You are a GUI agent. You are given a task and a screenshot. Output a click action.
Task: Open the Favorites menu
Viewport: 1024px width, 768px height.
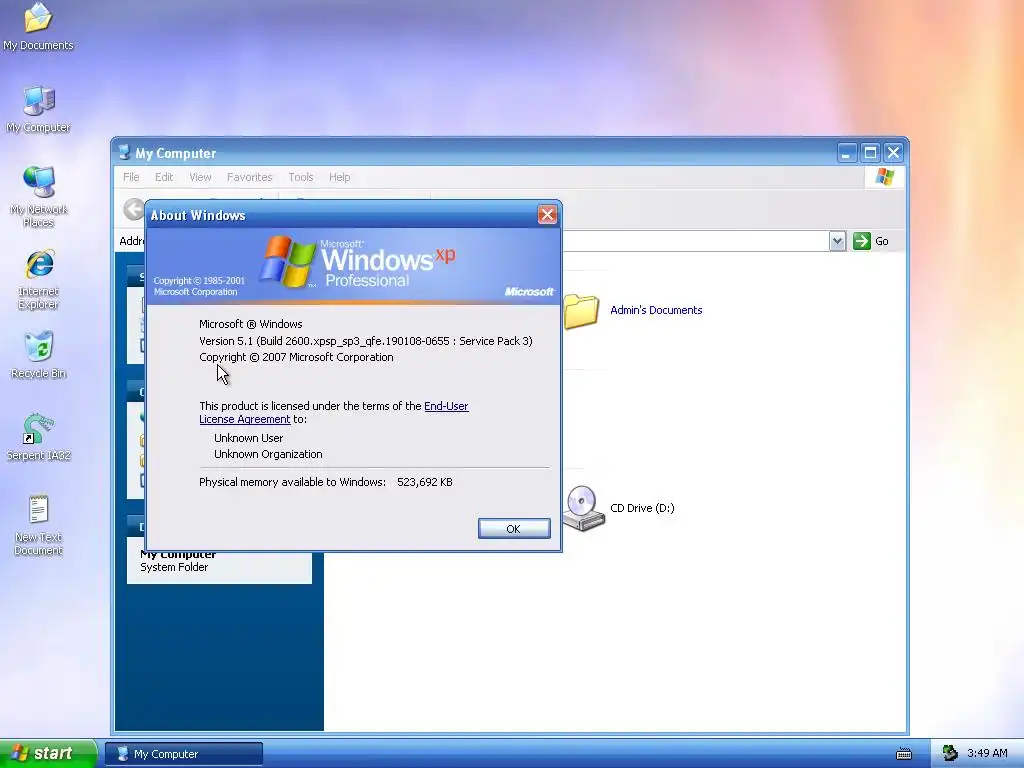coord(249,177)
